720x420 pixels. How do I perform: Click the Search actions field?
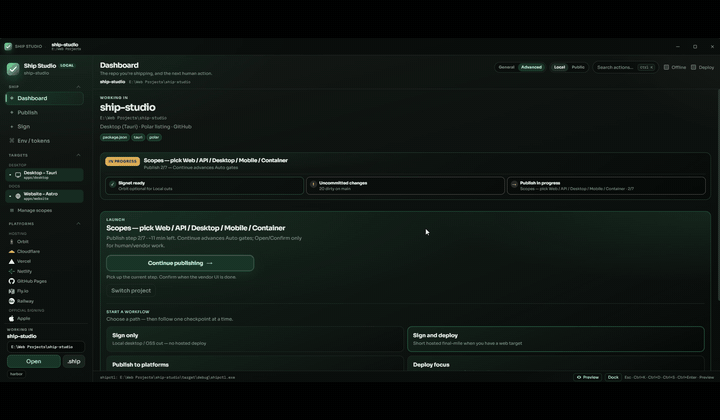[x=625, y=67]
